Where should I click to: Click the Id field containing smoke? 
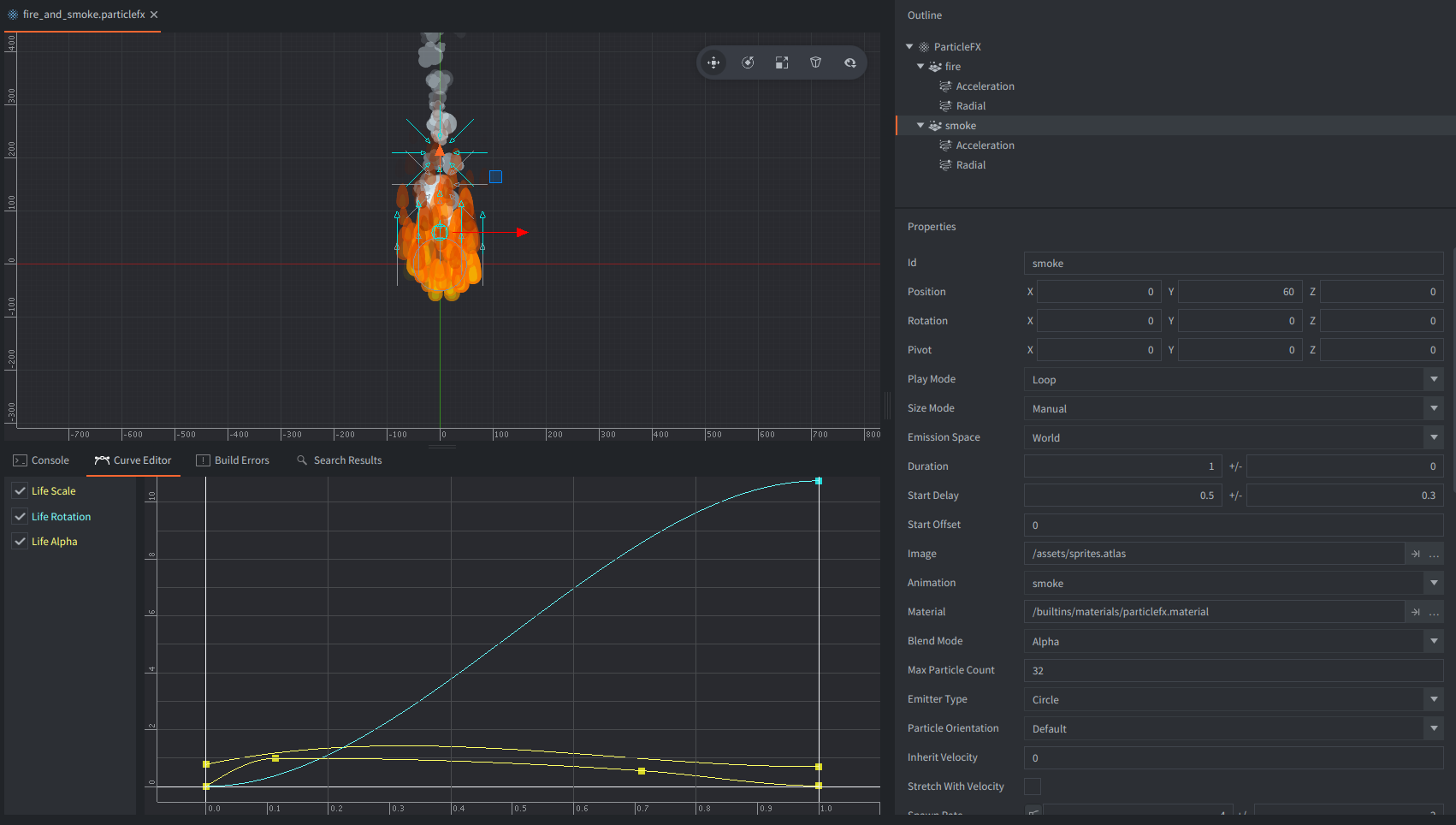[1234, 263]
